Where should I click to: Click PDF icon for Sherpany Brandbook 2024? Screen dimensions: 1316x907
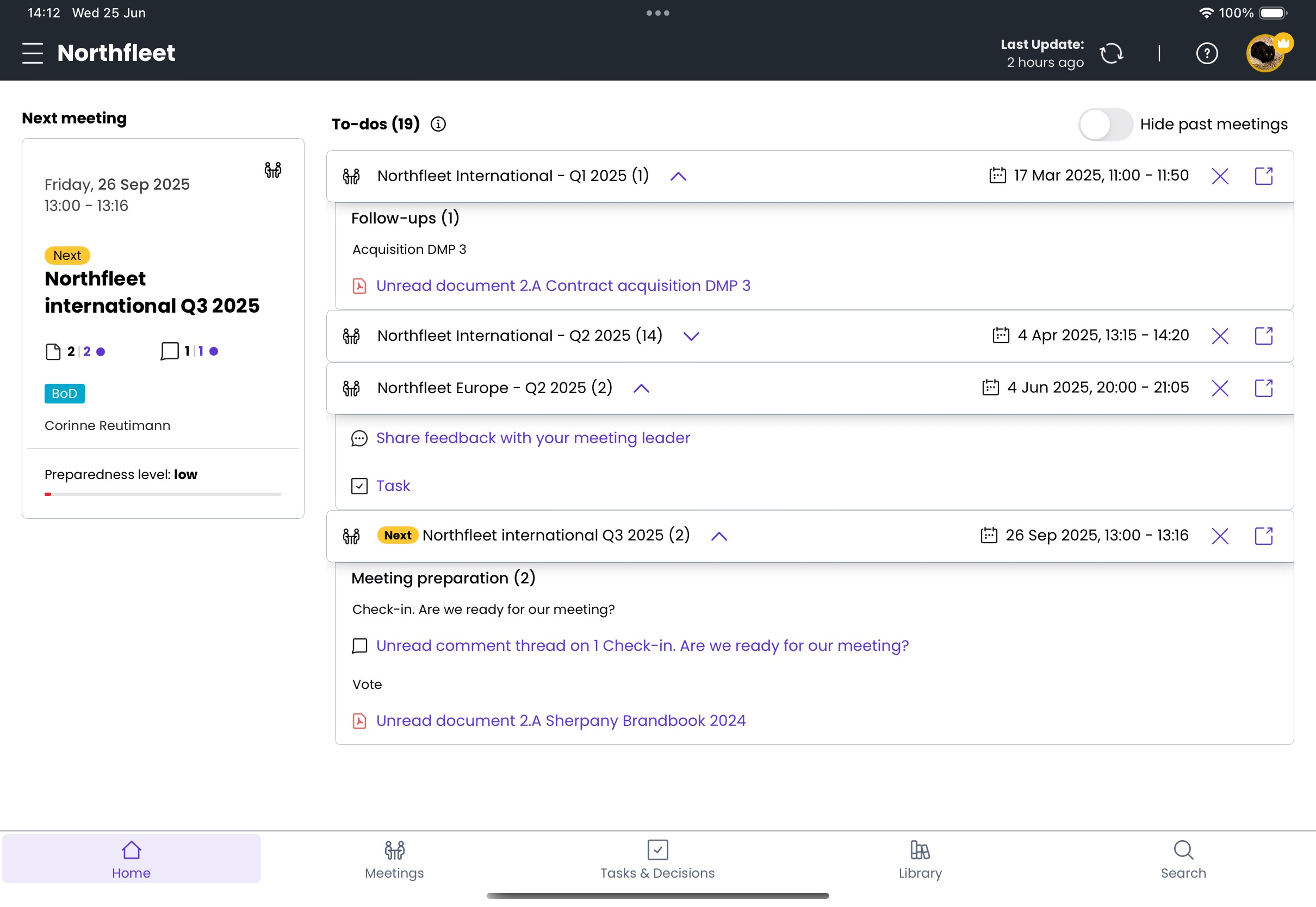(359, 720)
